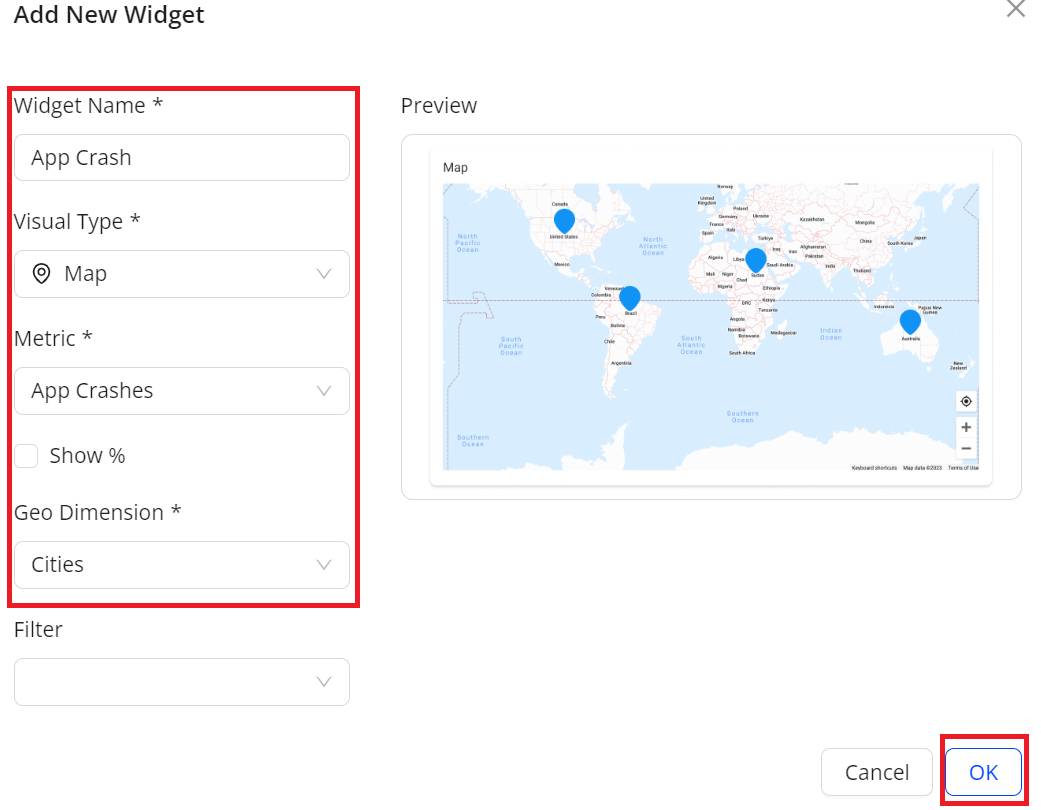This screenshot has height=810, width=1041.
Task: Expand the Metric dropdown showing App Crashes
Action: point(182,391)
